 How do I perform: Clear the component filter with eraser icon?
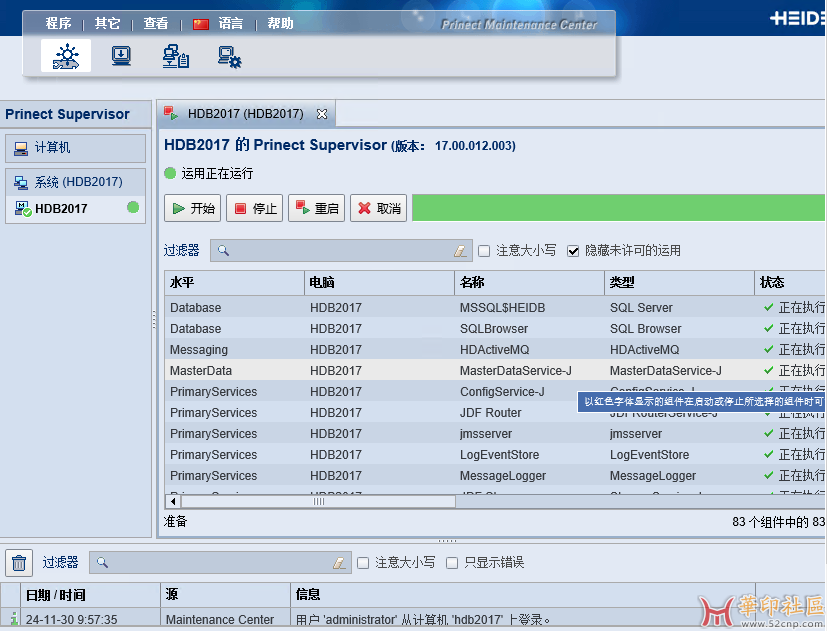point(460,251)
